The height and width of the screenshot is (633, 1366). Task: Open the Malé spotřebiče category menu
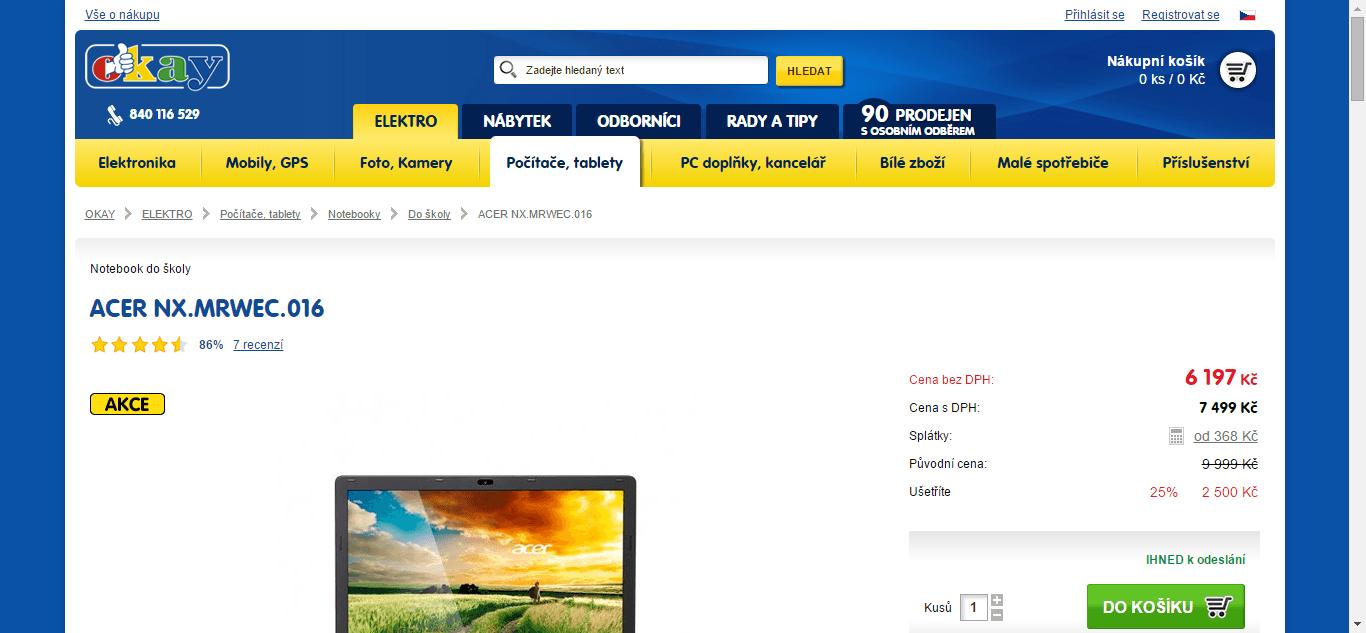tap(1053, 163)
